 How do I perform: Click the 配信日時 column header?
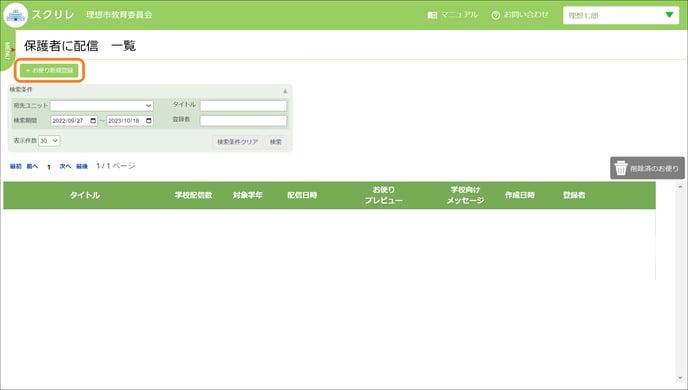point(302,195)
